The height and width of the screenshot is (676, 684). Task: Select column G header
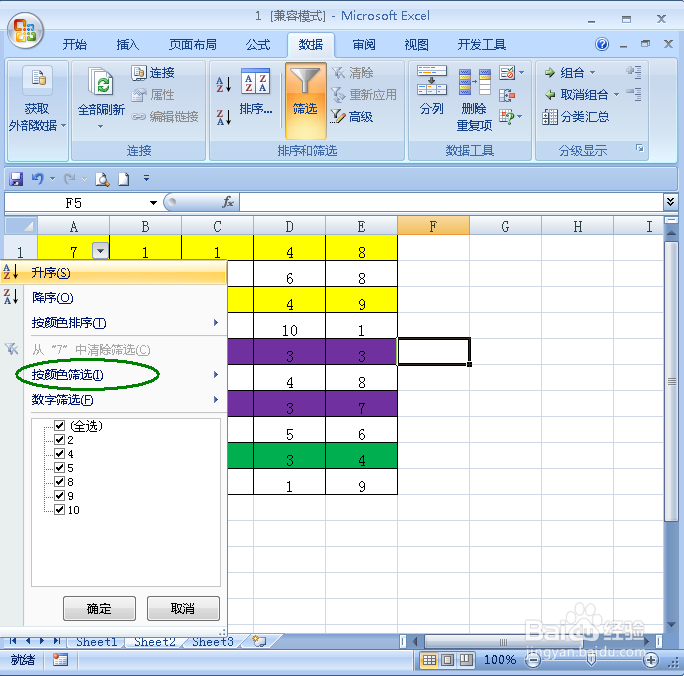[x=505, y=226]
